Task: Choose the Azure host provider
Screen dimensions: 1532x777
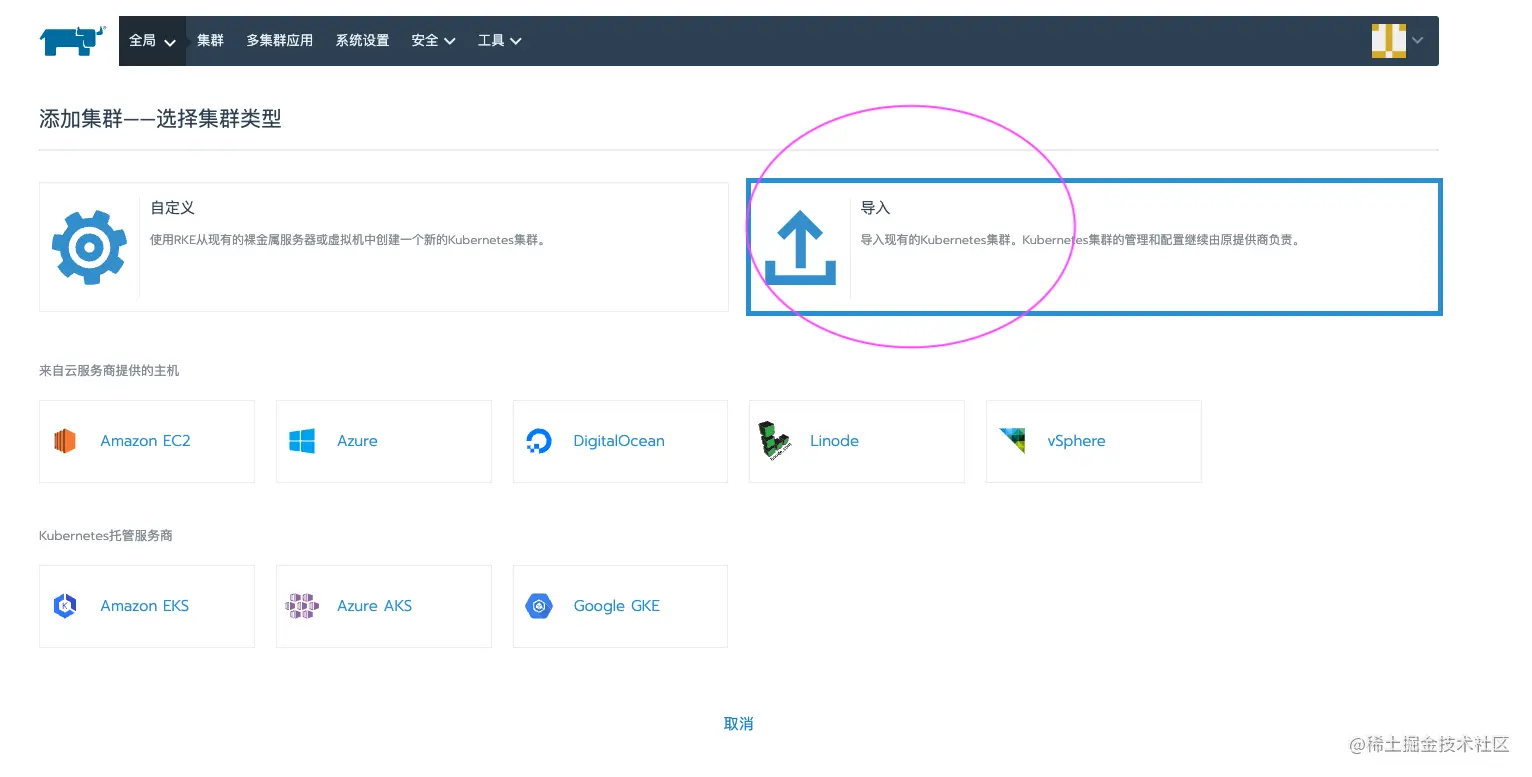Action: tap(384, 441)
